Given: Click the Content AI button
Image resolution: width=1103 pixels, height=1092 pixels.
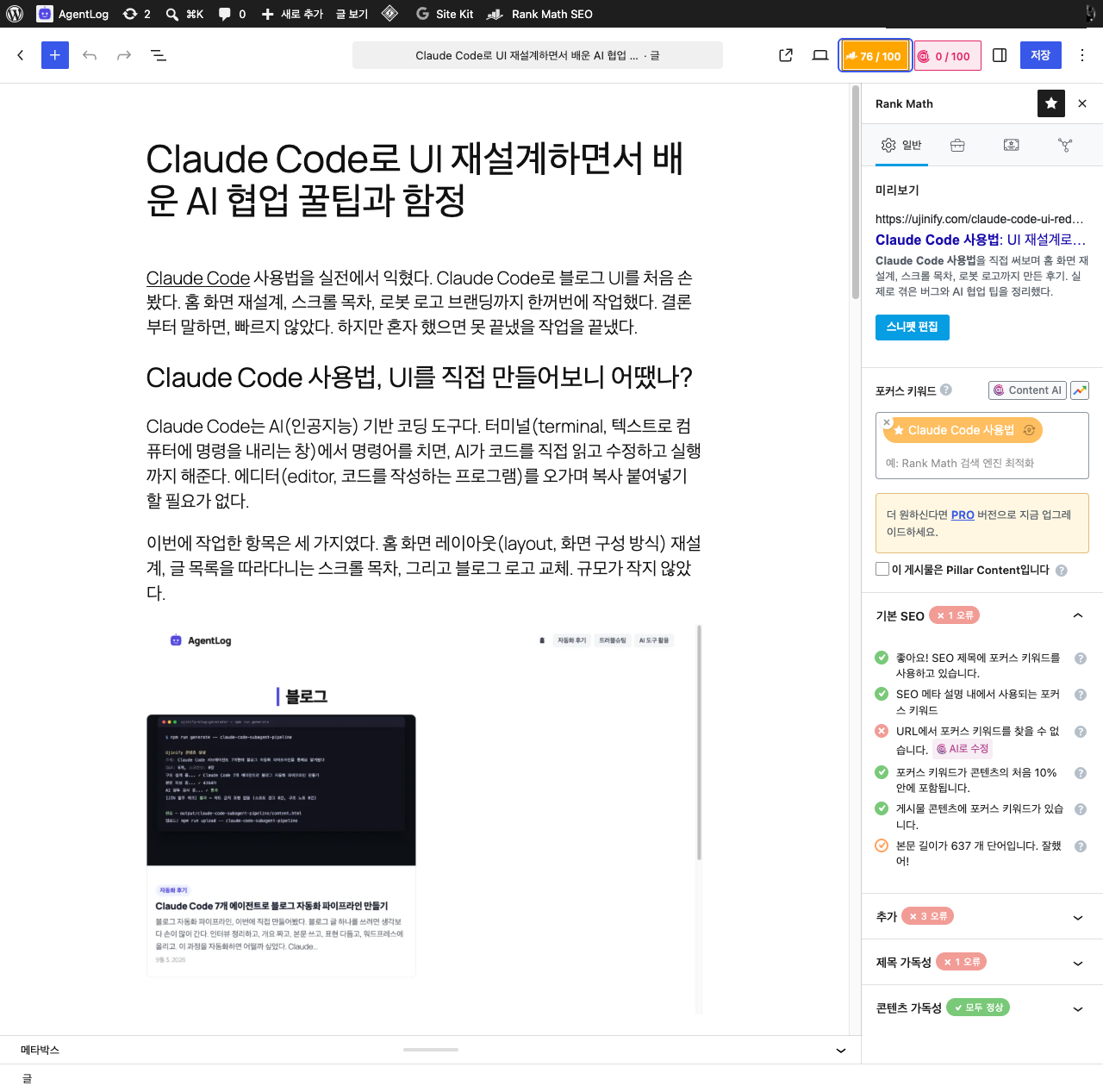Looking at the screenshot, I should (x=1027, y=390).
